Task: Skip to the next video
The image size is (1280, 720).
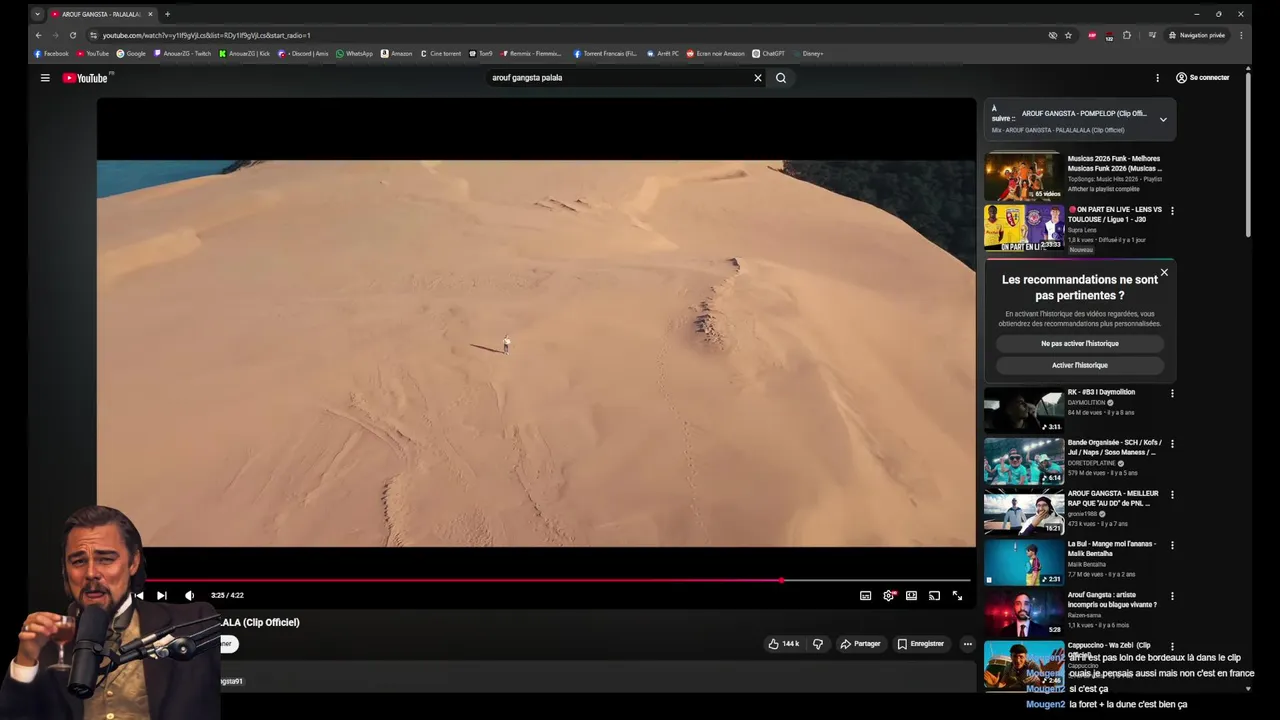Action: (x=162, y=595)
